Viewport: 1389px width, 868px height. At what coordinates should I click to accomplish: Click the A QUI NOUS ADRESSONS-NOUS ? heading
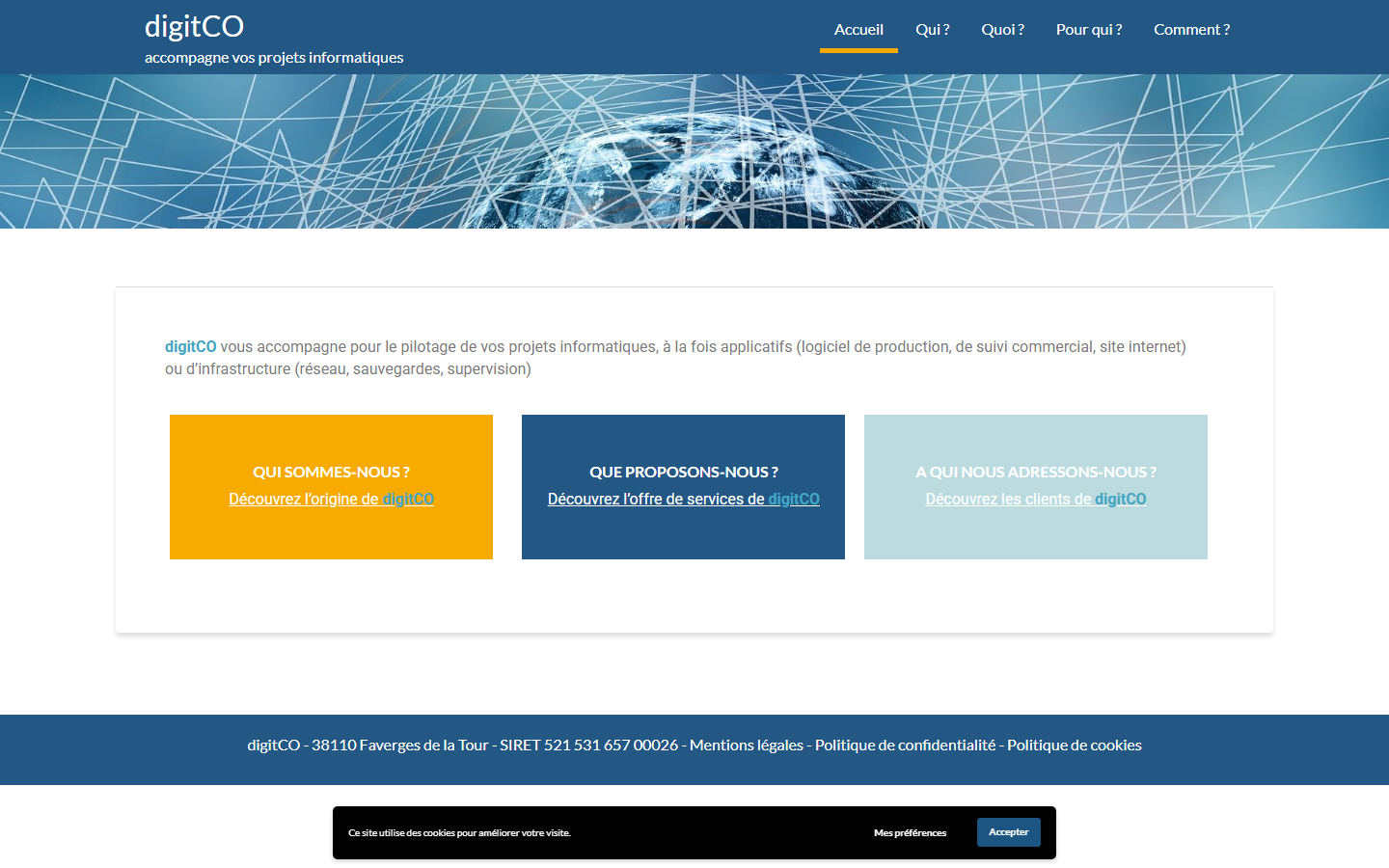pyautogui.click(x=1036, y=472)
